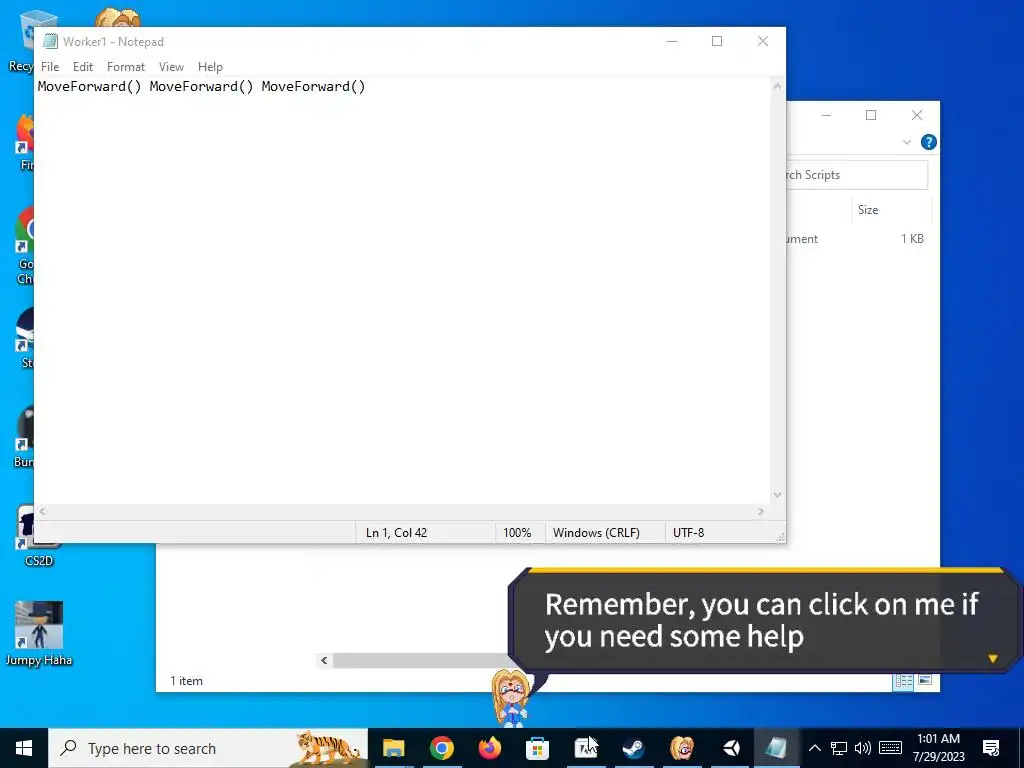This screenshot has width=1024, height=768.
Task: Select the 1 KB file size cell
Action: tap(912, 239)
